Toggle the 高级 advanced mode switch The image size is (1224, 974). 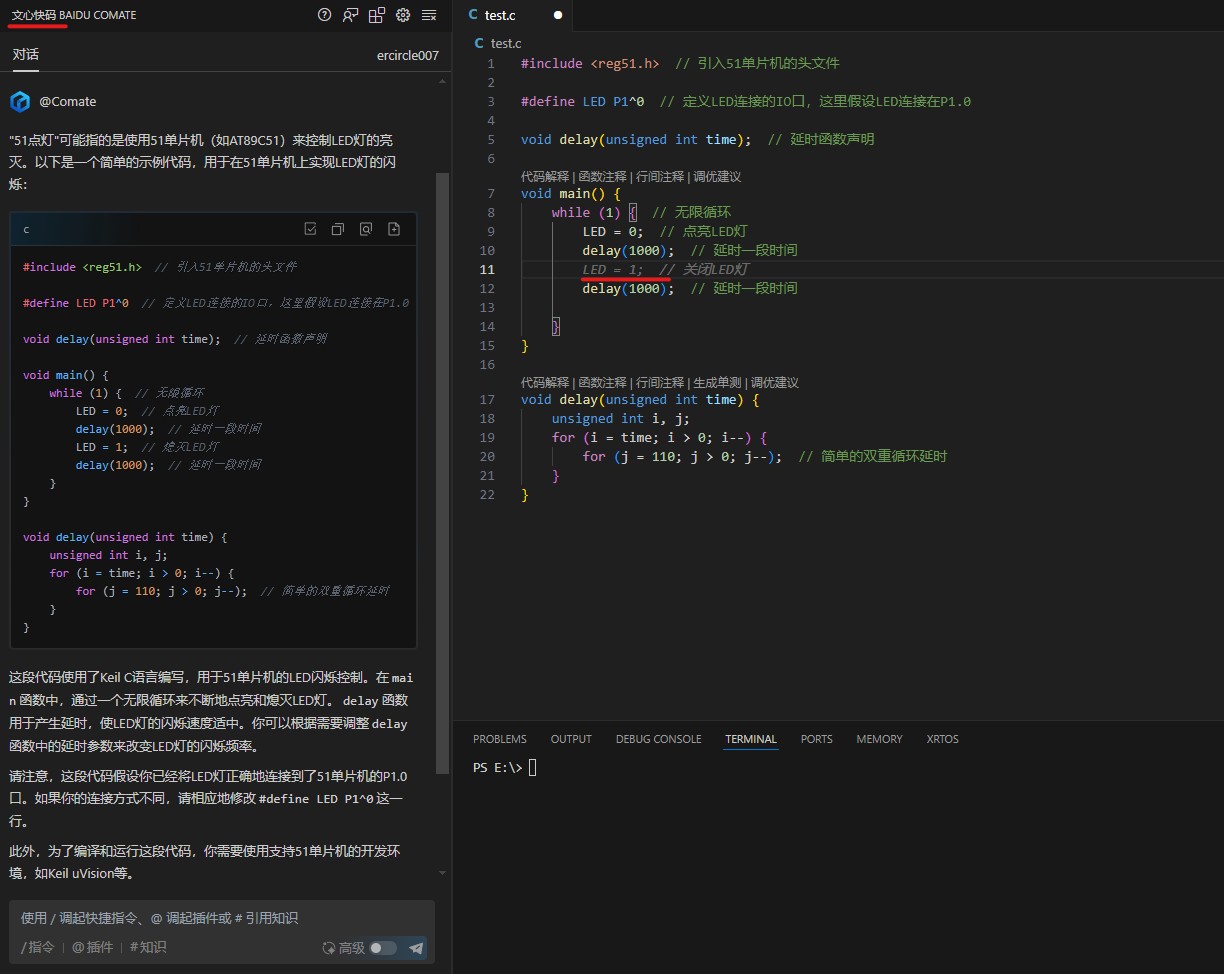(383, 948)
